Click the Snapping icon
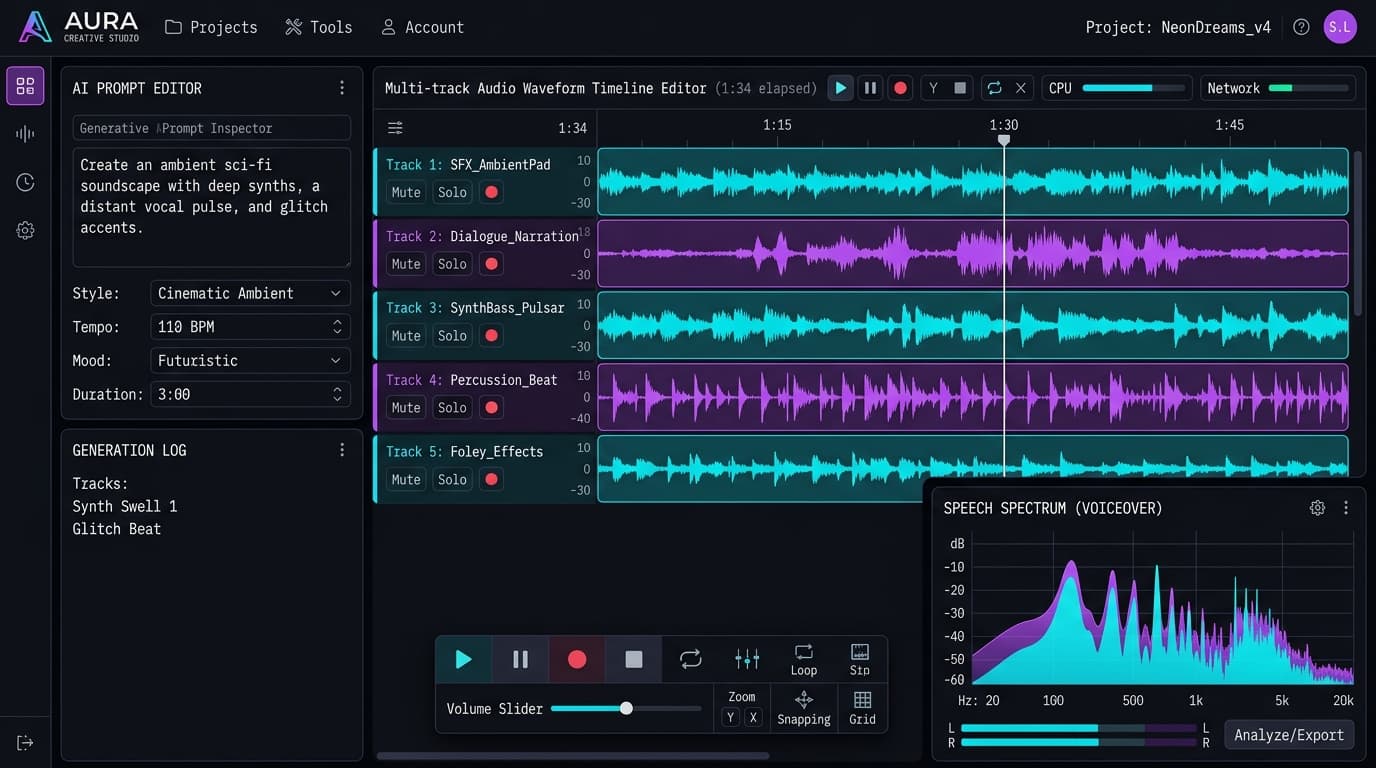Viewport: 1376px width, 768px height. tap(804, 707)
